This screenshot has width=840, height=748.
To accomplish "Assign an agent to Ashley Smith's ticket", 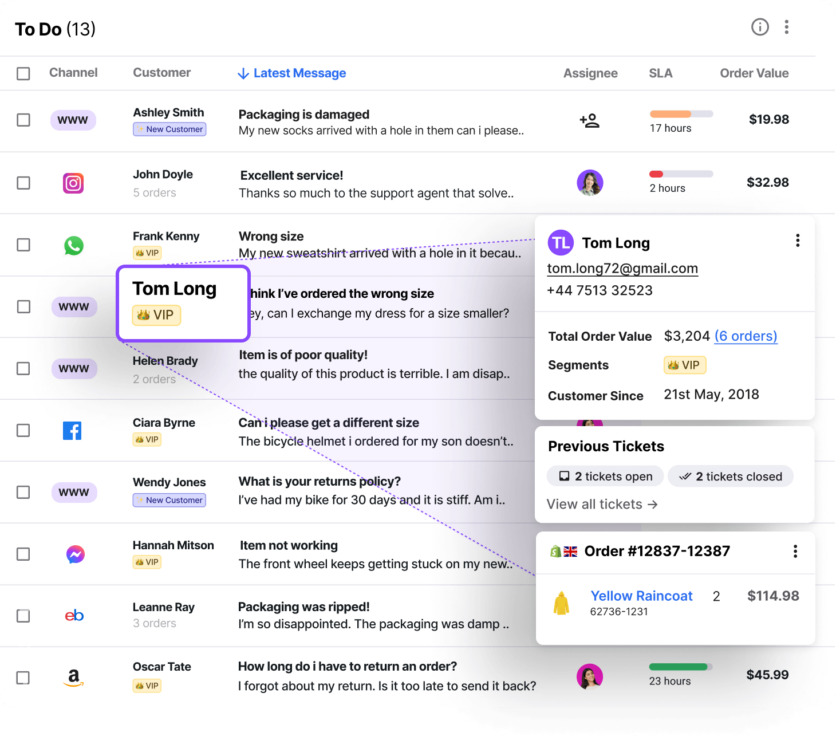I will click(590, 119).
